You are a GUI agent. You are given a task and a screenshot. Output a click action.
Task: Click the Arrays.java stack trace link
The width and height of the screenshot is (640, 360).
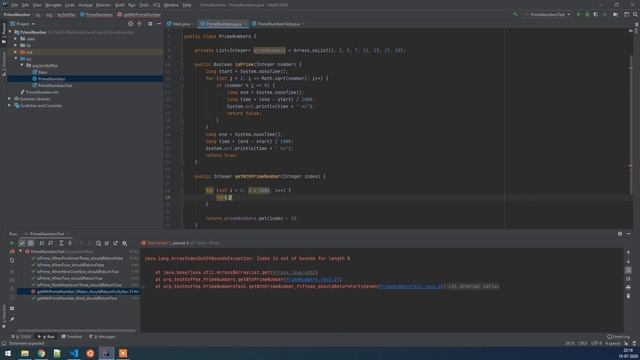pos(294,273)
